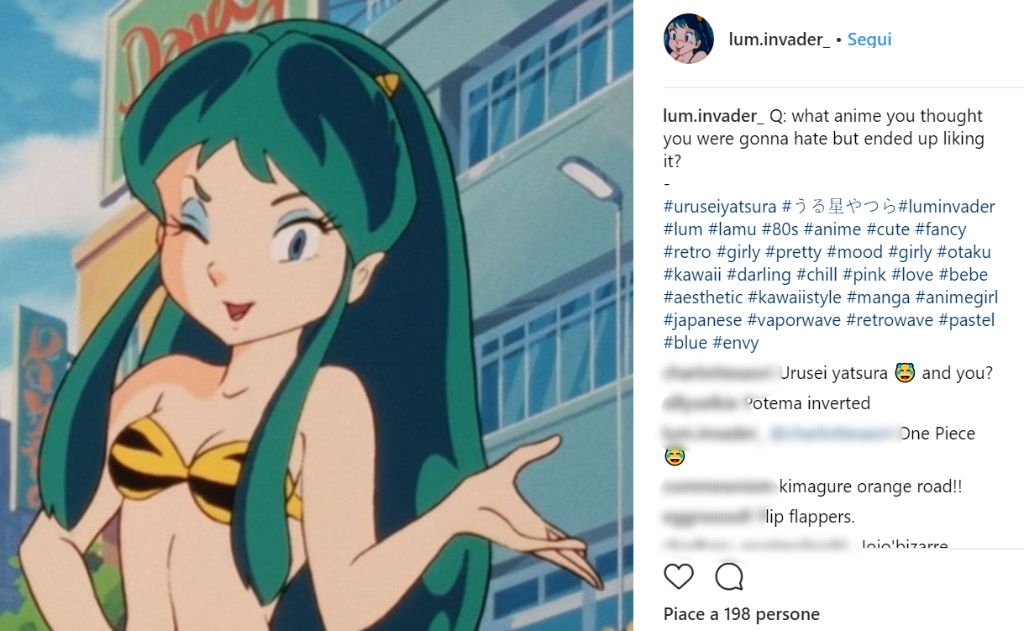
Task: Open the #vaporwave hashtag
Action: (793, 320)
